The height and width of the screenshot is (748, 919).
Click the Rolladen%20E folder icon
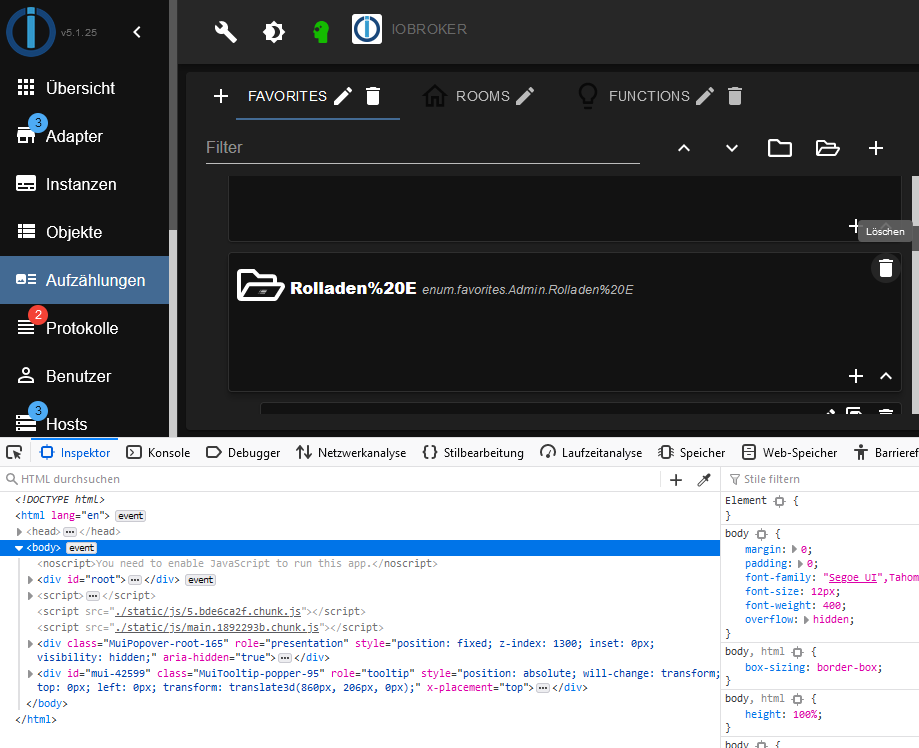click(x=260, y=285)
